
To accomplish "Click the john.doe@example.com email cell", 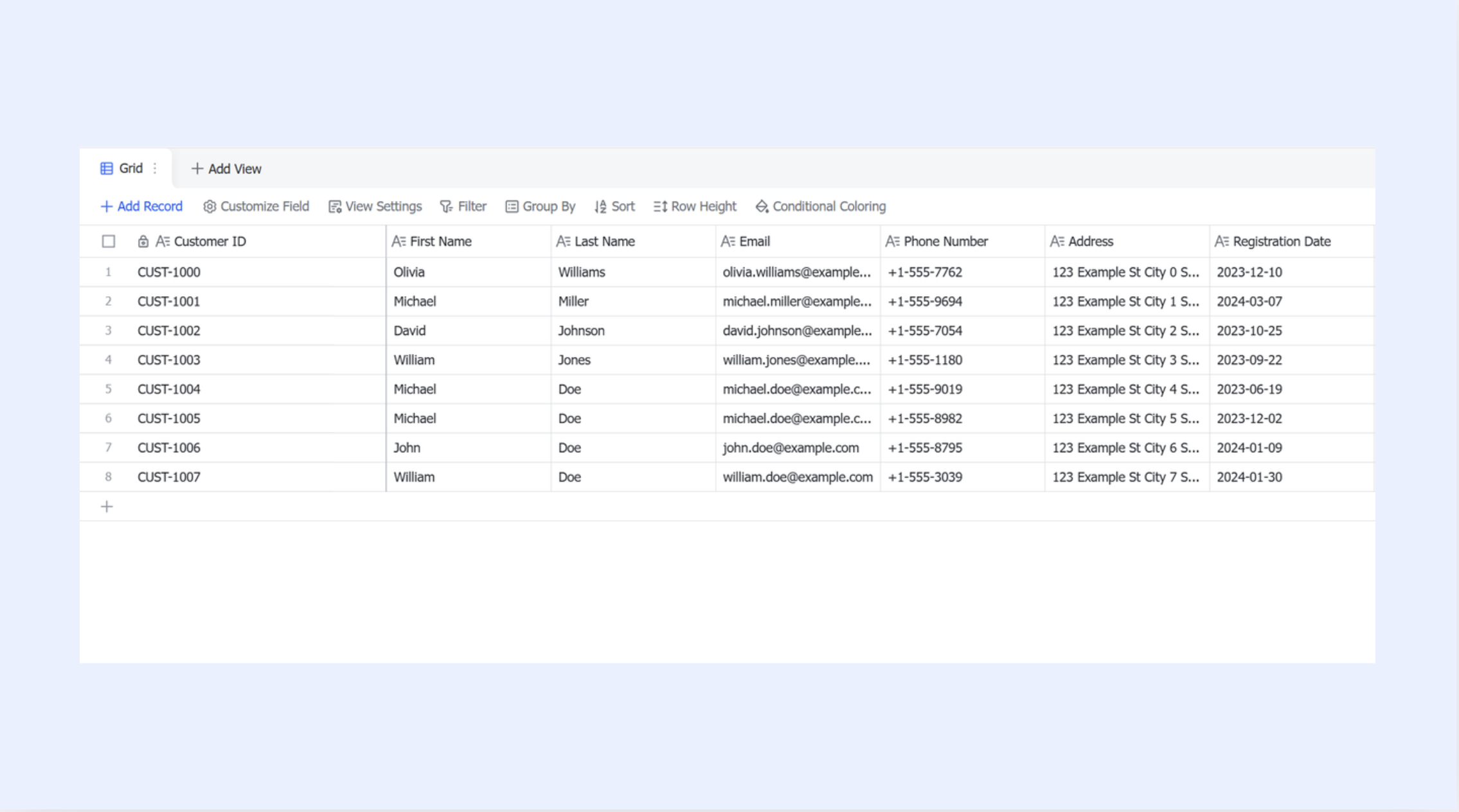I will coord(798,448).
